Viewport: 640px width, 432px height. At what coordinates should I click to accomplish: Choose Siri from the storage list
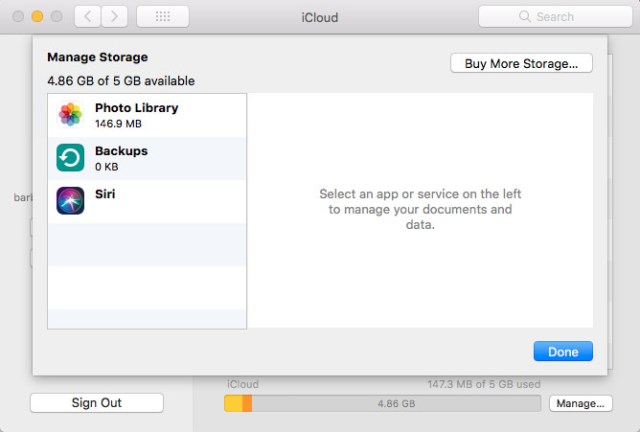[x=147, y=202]
